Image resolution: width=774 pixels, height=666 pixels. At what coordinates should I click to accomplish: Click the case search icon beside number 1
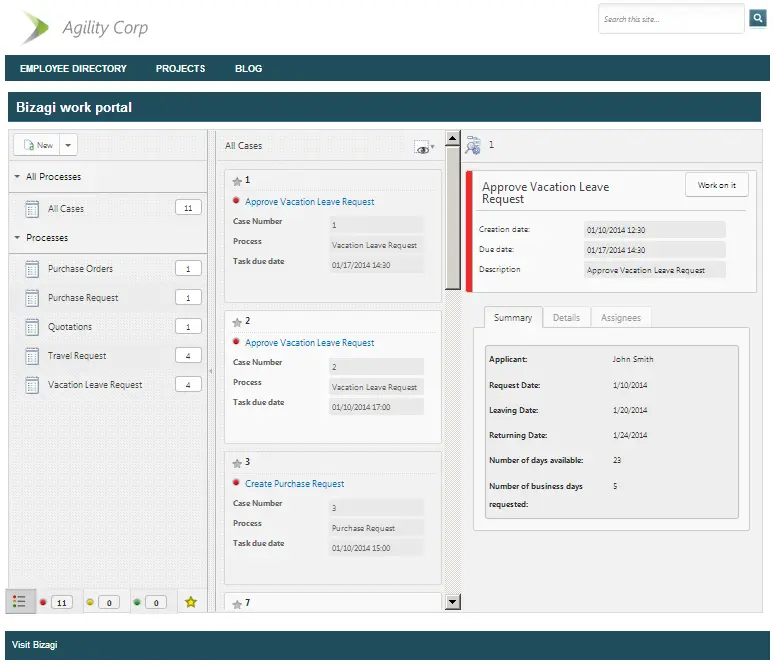pos(473,145)
